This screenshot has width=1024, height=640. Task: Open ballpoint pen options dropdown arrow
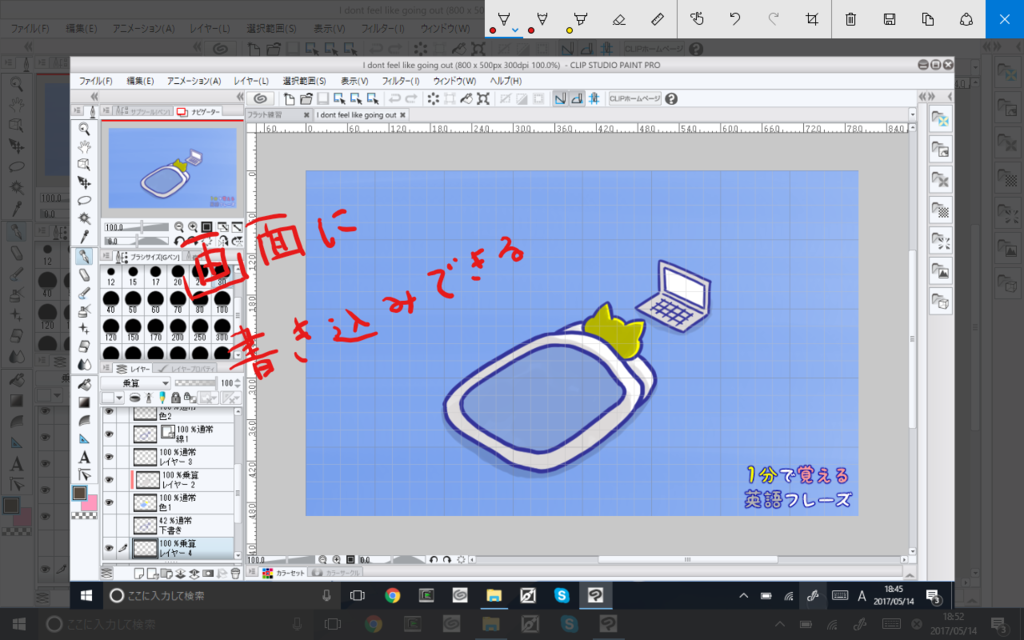(x=515, y=30)
